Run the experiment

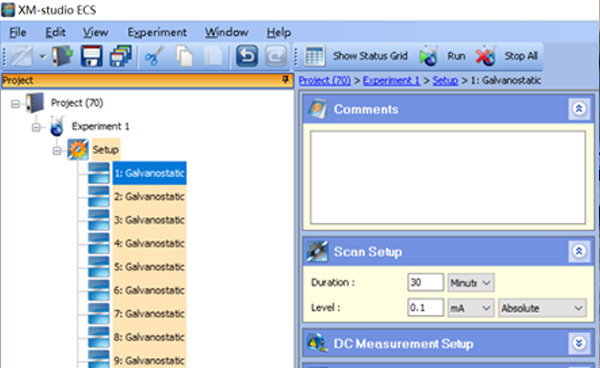pyautogui.click(x=442, y=56)
